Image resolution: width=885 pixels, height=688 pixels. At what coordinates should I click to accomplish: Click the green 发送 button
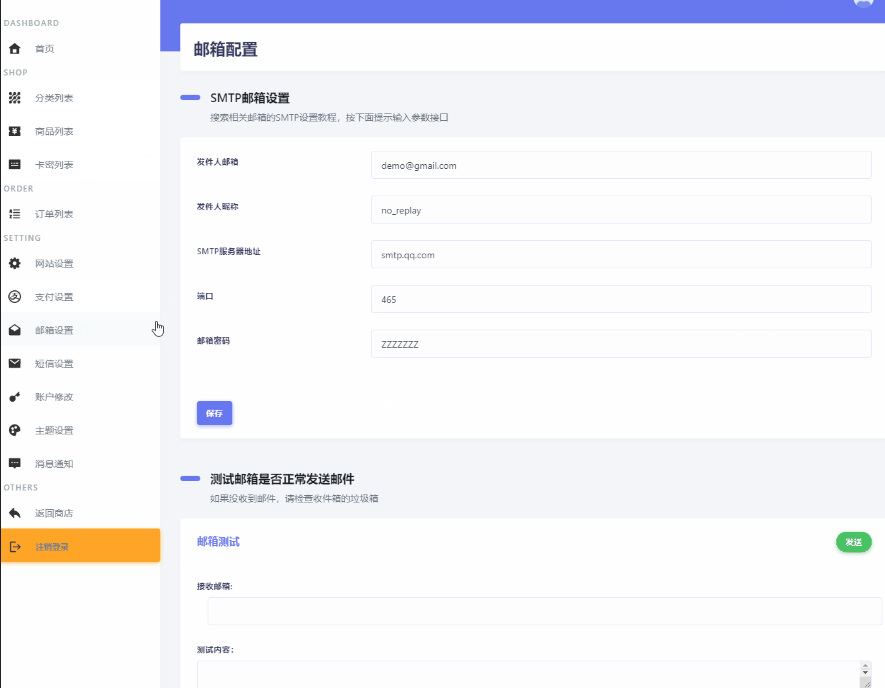pyautogui.click(x=853, y=542)
